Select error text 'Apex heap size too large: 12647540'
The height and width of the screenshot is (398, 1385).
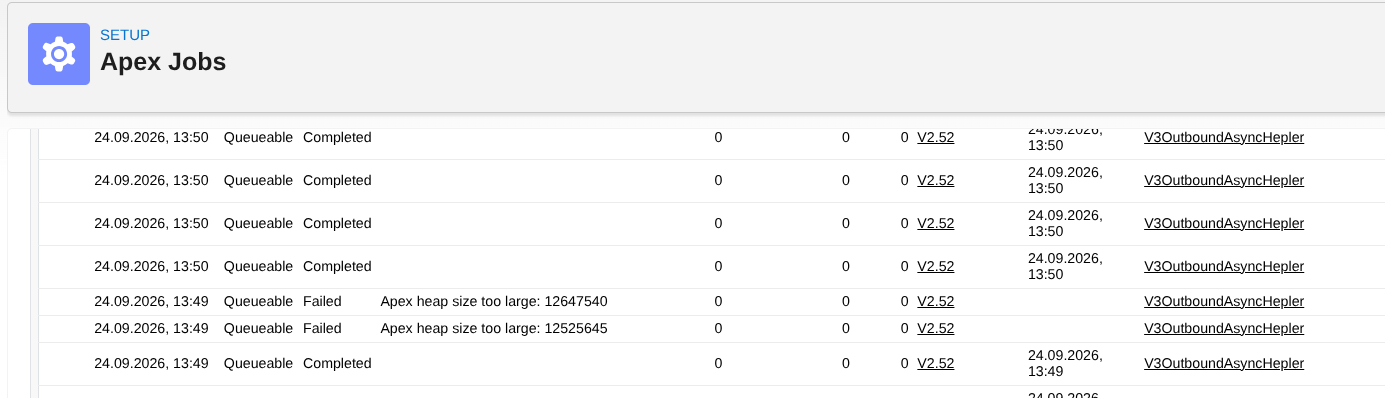click(494, 301)
